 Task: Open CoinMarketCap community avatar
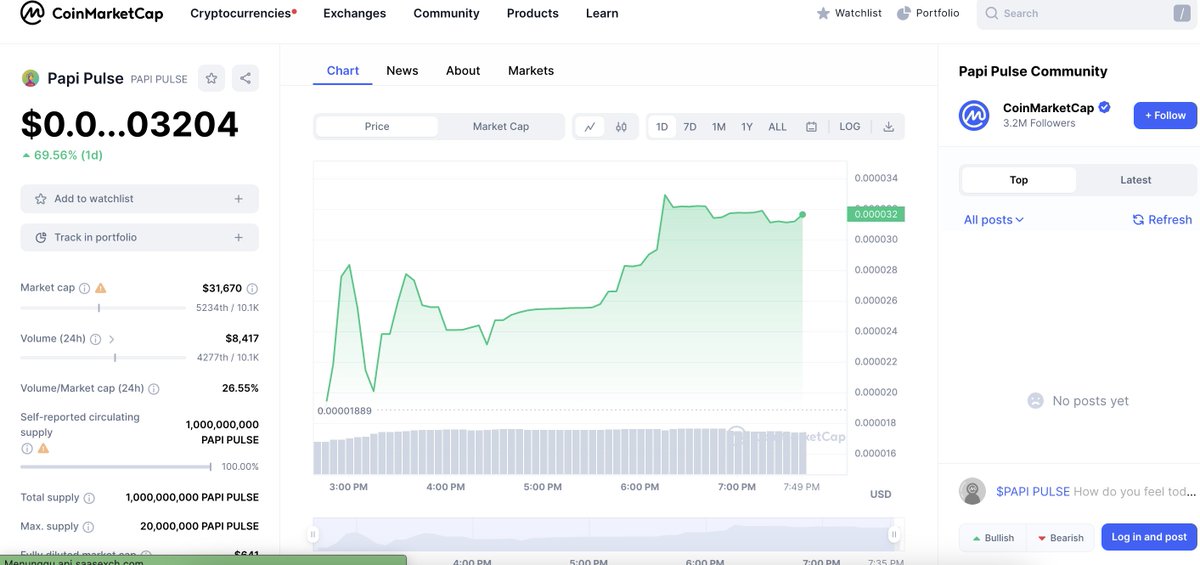(x=974, y=115)
